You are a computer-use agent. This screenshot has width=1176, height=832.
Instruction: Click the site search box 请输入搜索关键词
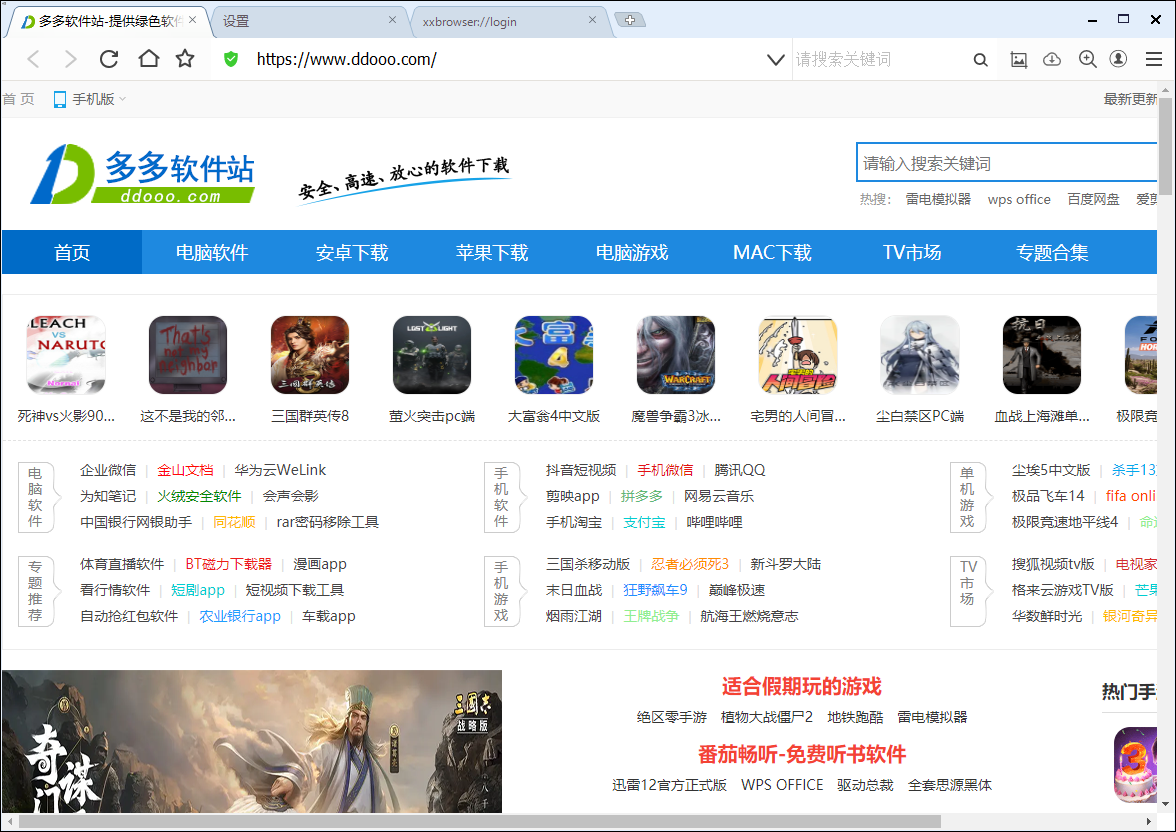coord(1006,163)
